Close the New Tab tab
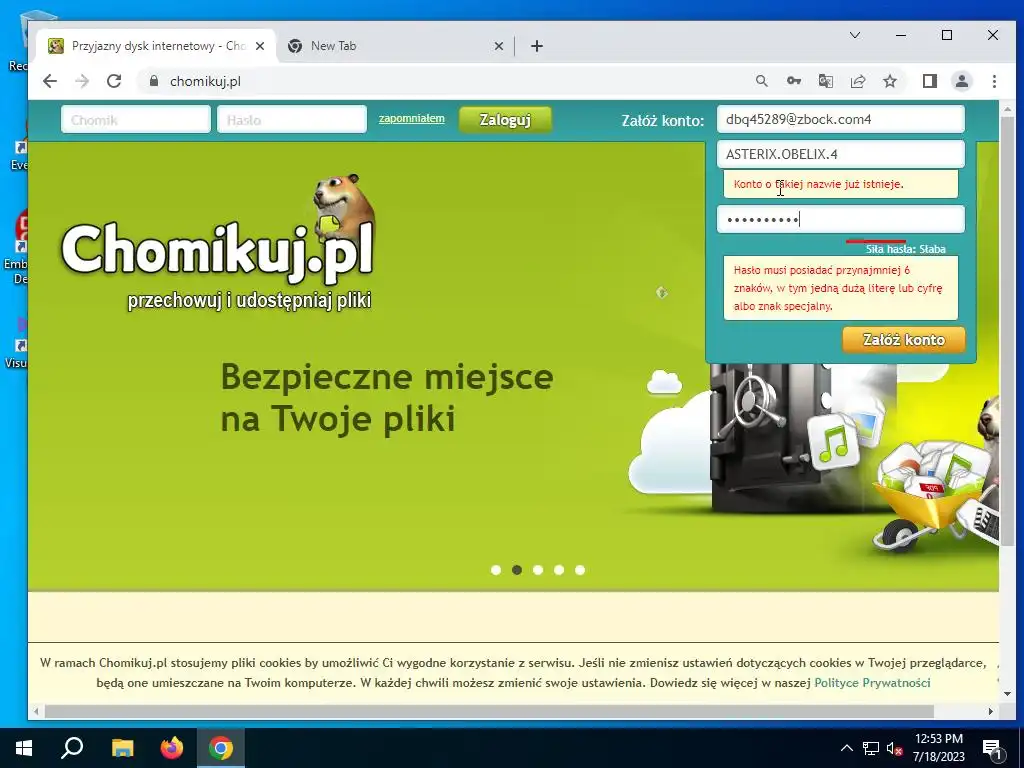The height and width of the screenshot is (768, 1024). tap(498, 46)
